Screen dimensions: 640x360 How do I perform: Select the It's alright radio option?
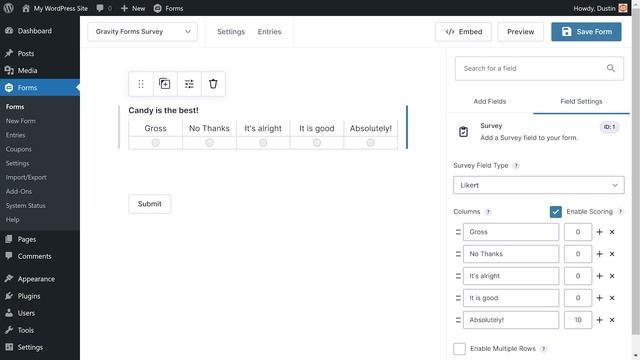[x=263, y=143]
